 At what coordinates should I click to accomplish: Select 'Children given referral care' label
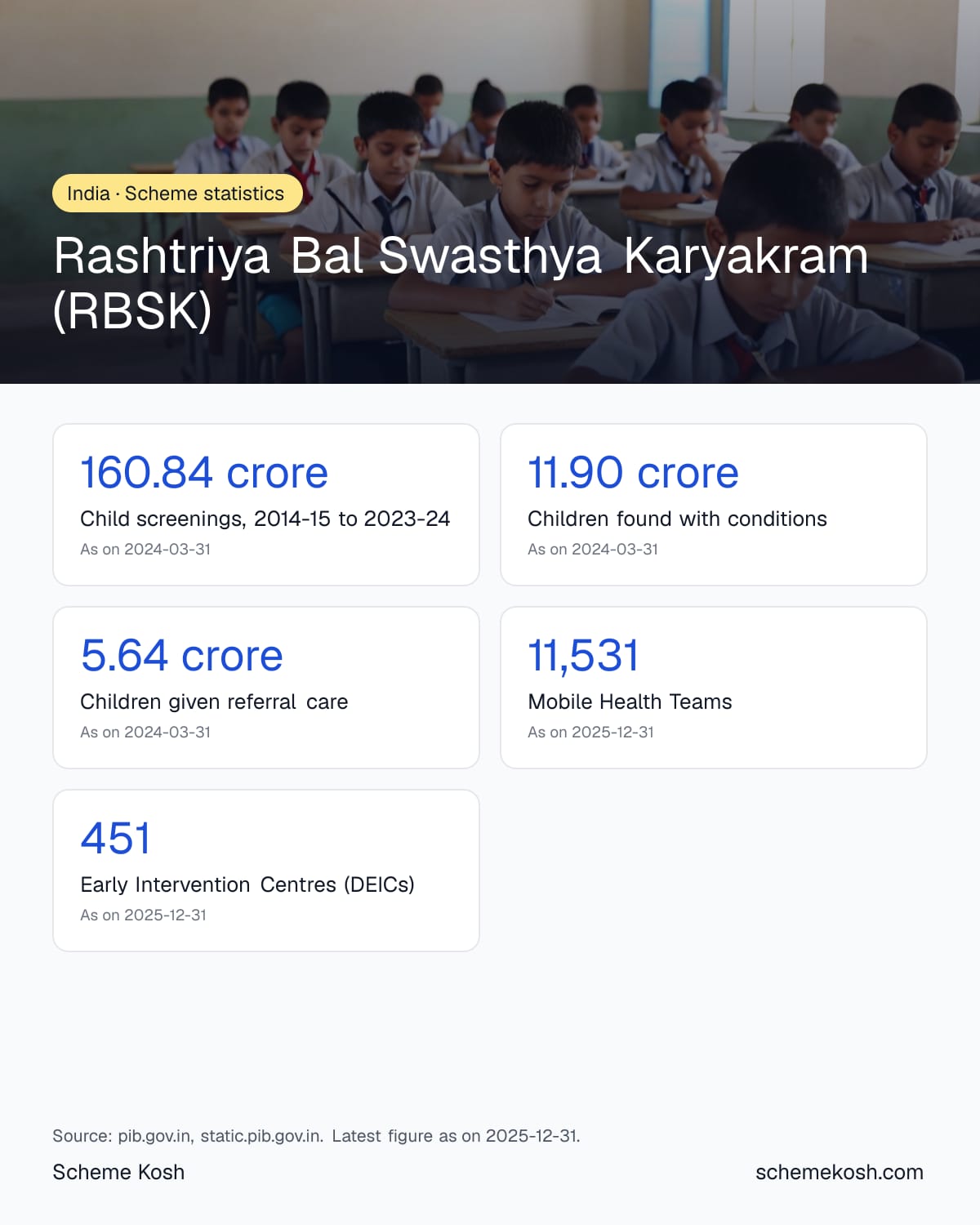214,702
